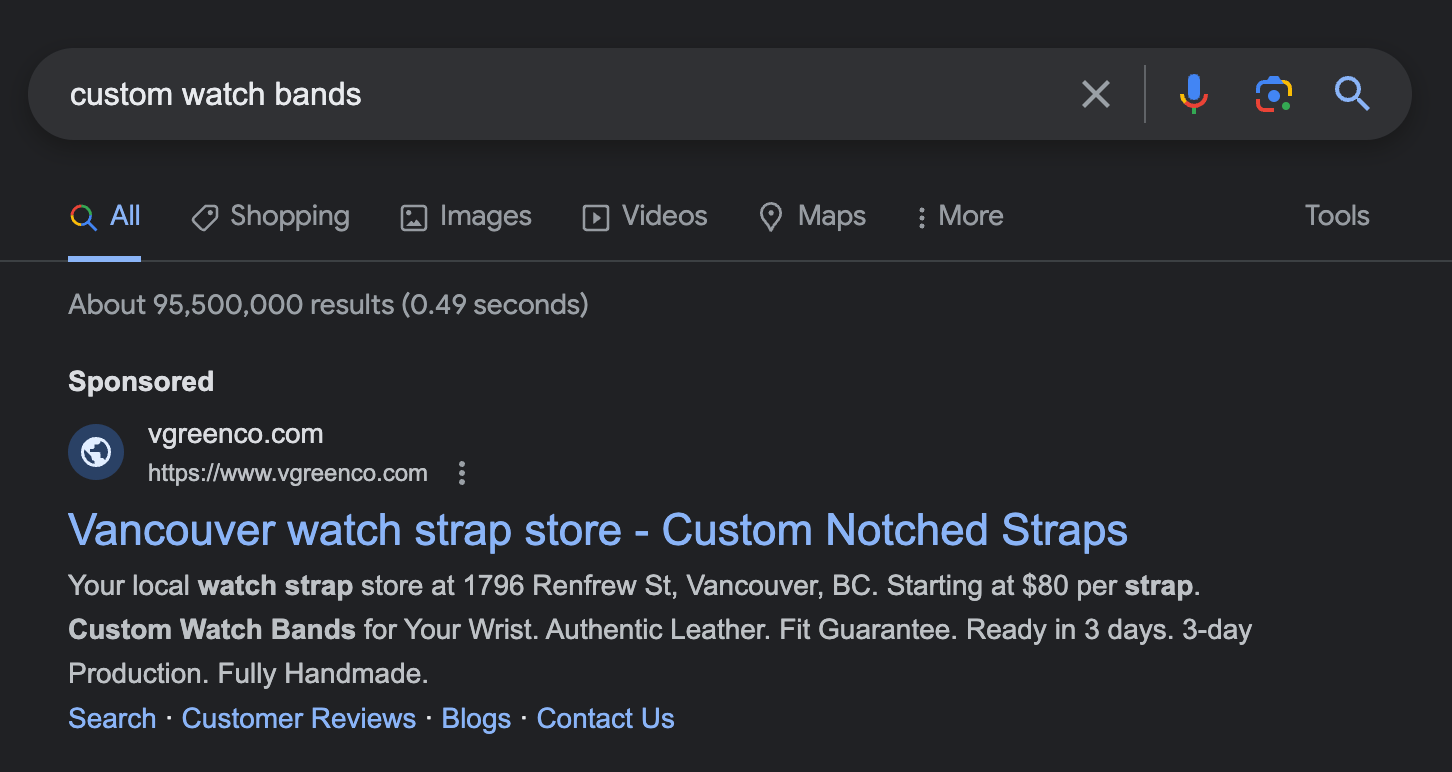The height and width of the screenshot is (772, 1452).
Task: Open the Tools options
Action: pyautogui.click(x=1336, y=216)
